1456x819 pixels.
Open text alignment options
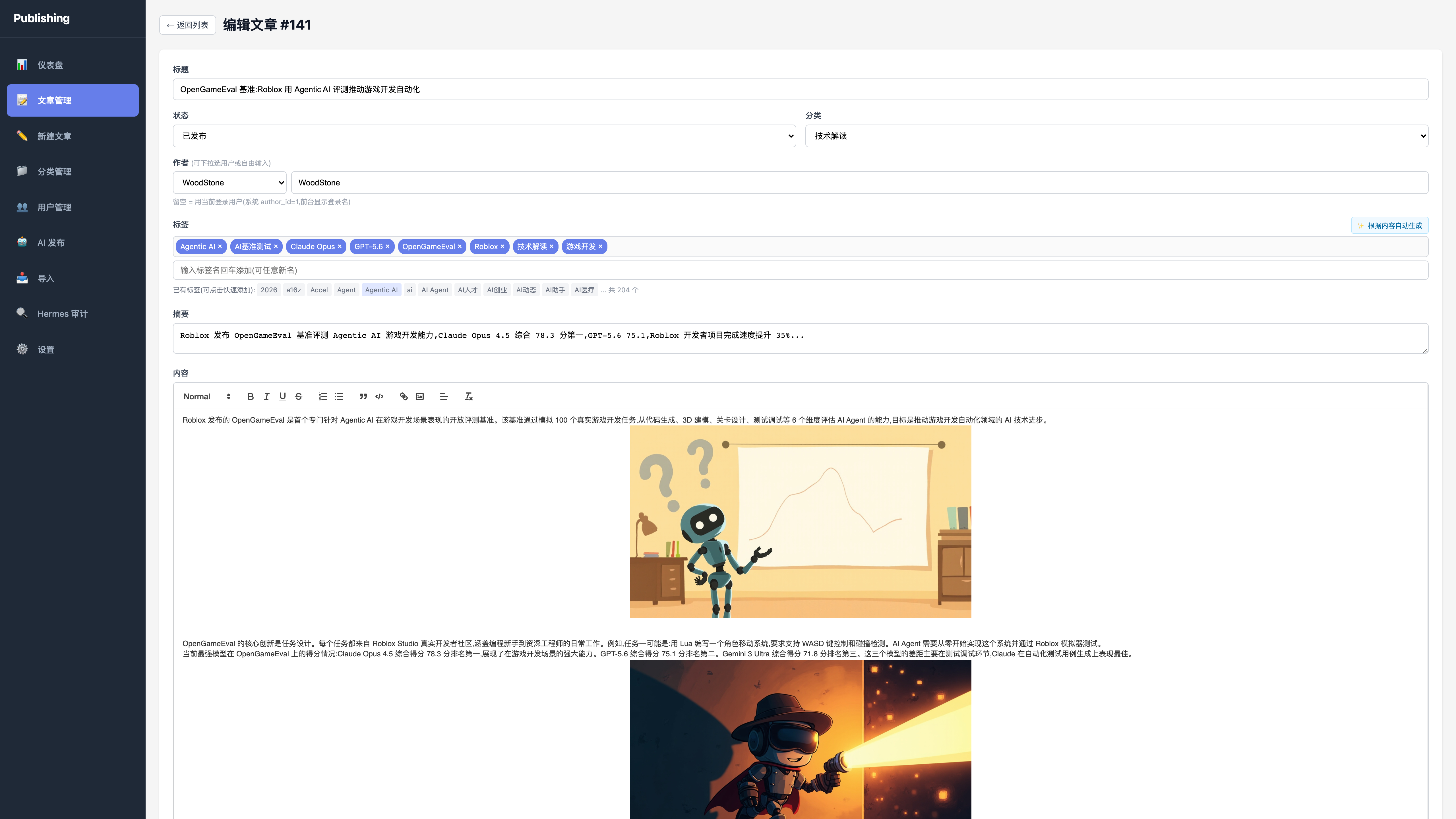point(444,397)
